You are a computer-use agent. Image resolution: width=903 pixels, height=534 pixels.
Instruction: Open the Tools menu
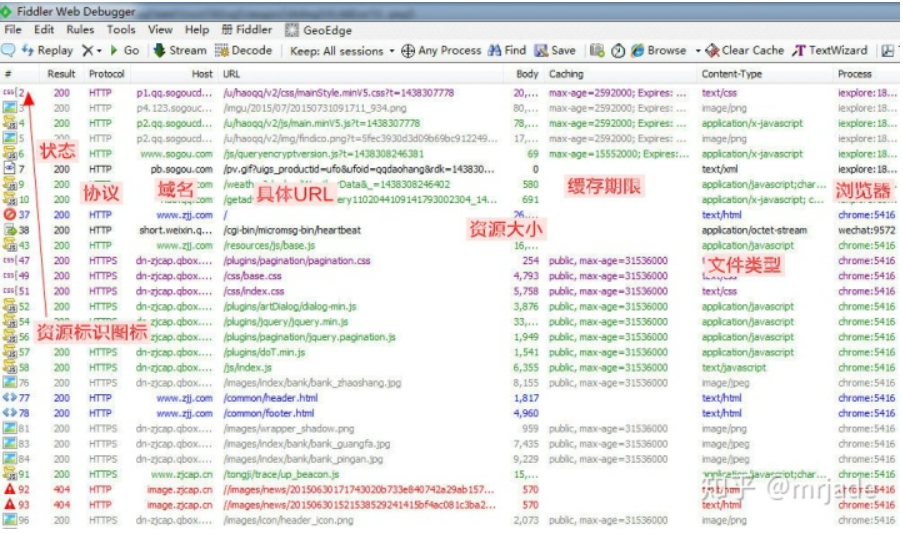click(x=121, y=30)
